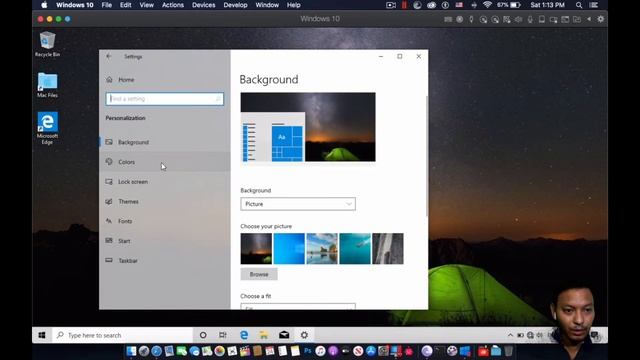This screenshot has height=360, width=640.
Task: Click the Settings gear on the Windows taskbar
Action: (x=304, y=335)
